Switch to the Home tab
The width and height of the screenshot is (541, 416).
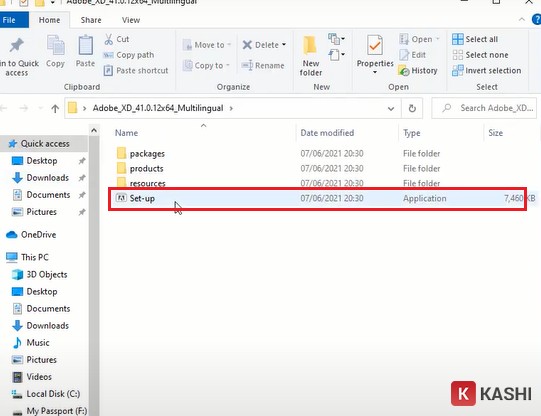[49, 20]
